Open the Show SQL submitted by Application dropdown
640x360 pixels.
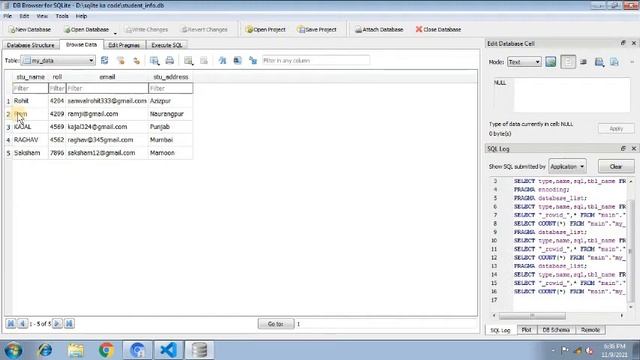pyautogui.click(x=567, y=167)
